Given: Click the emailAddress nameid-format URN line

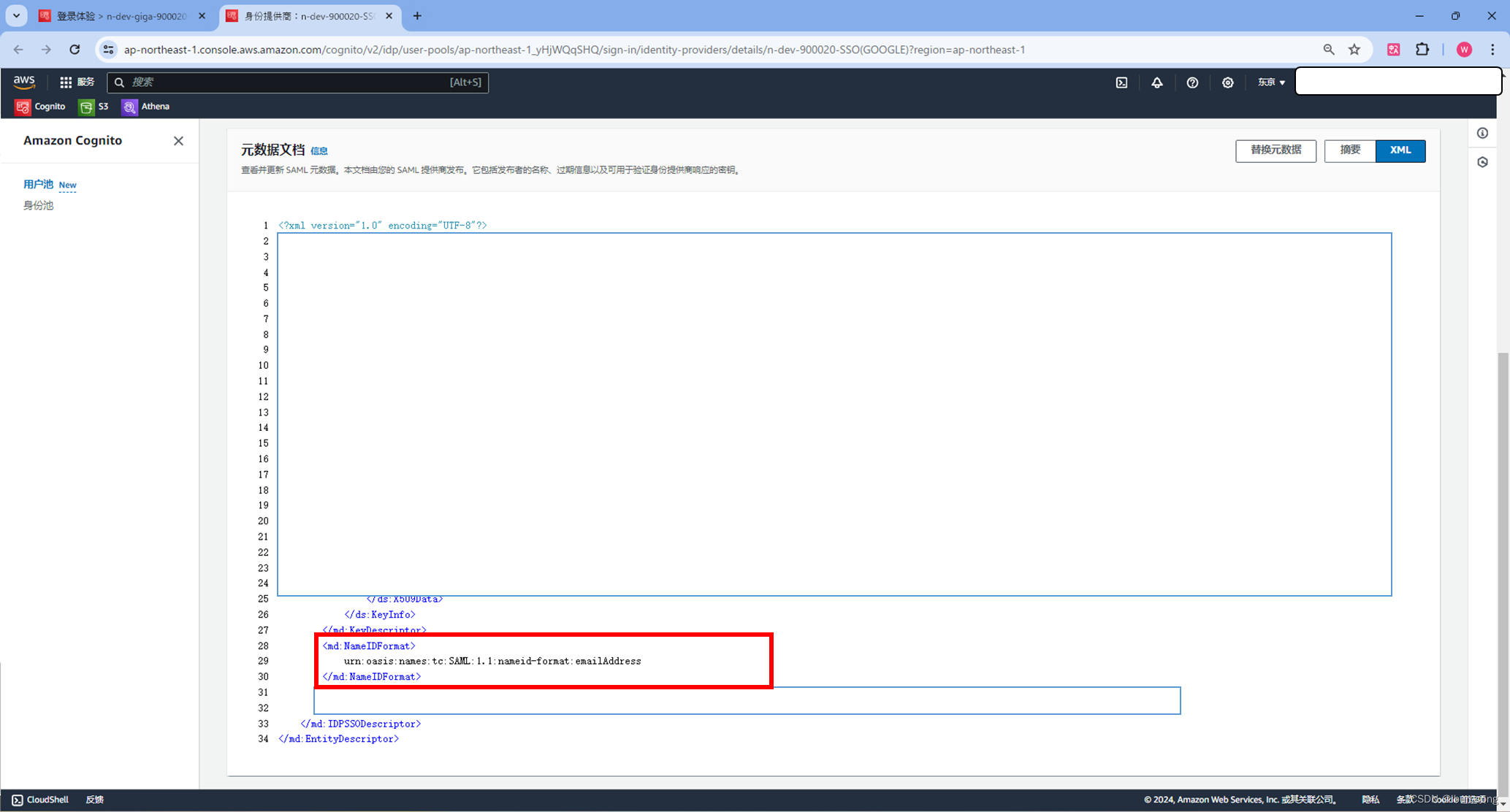Looking at the screenshot, I should [x=492, y=662].
